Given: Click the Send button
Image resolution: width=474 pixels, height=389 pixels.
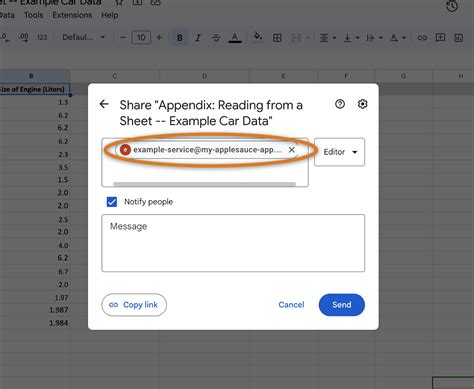Looking at the screenshot, I should (342, 305).
